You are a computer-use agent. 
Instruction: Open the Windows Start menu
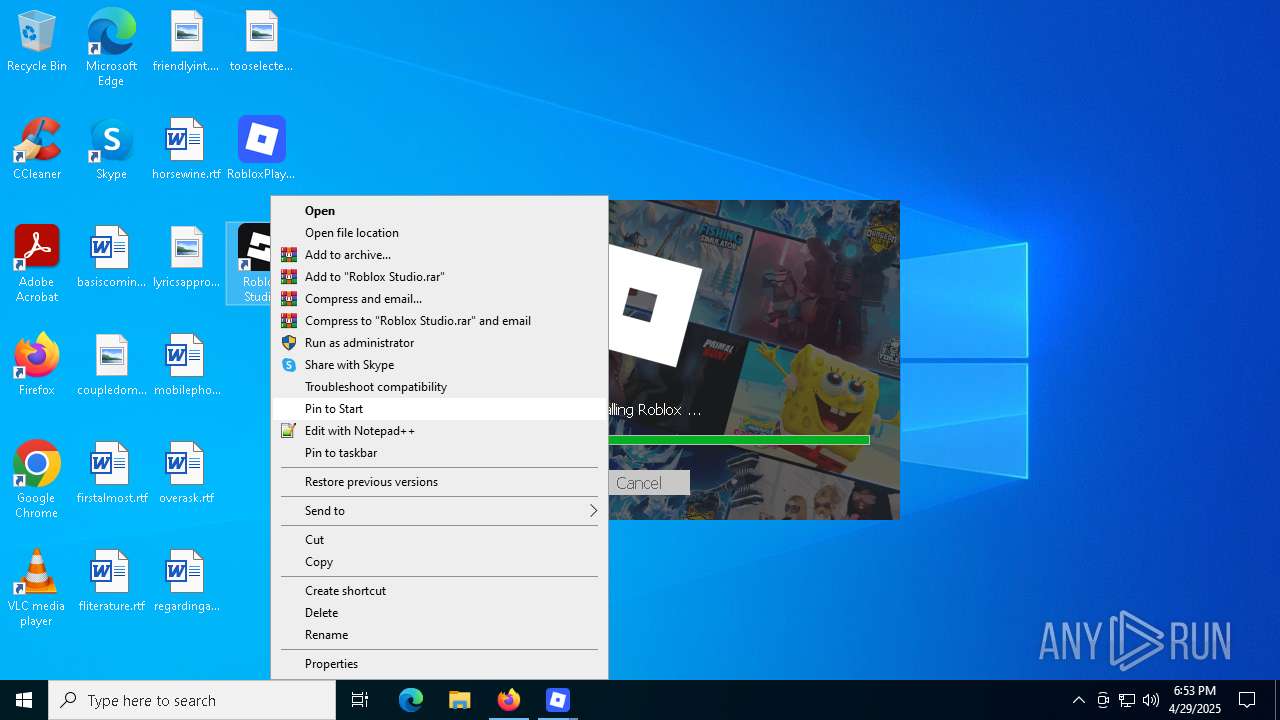24,700
